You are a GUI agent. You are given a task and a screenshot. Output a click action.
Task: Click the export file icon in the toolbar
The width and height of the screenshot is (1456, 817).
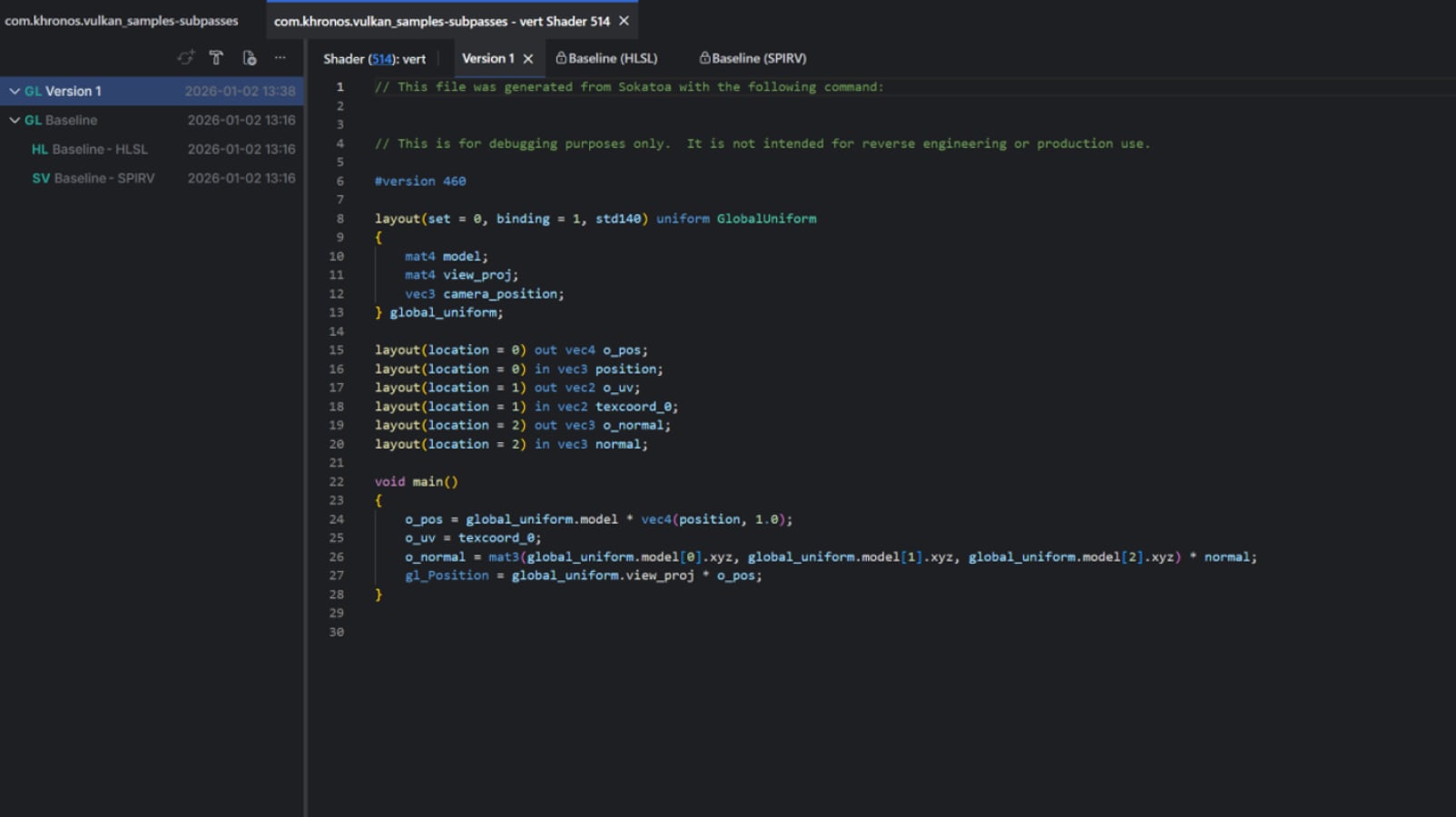pos(247,57)
